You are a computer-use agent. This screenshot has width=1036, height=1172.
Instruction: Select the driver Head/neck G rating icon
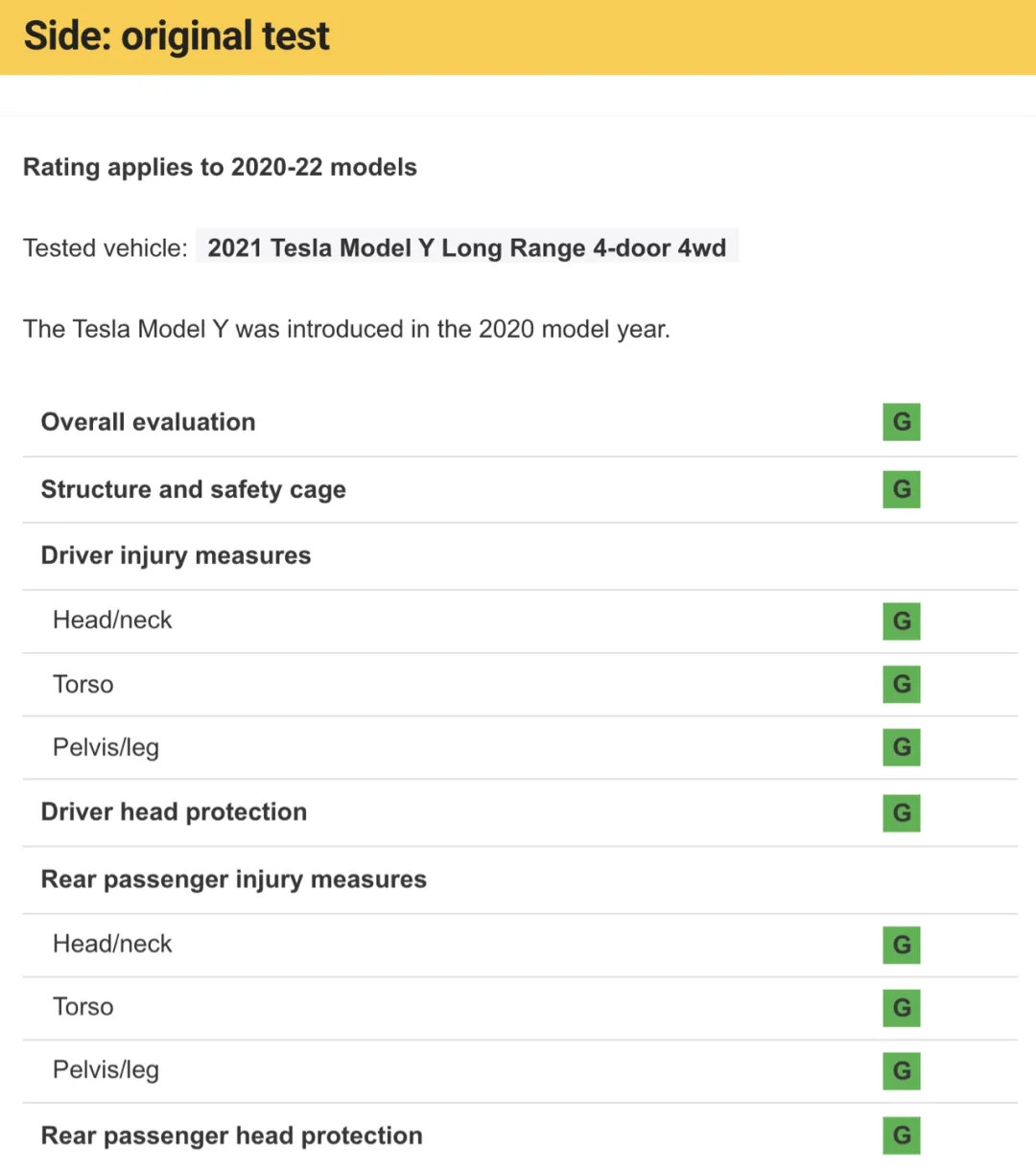pyautogui.click(x=901, y=621)
